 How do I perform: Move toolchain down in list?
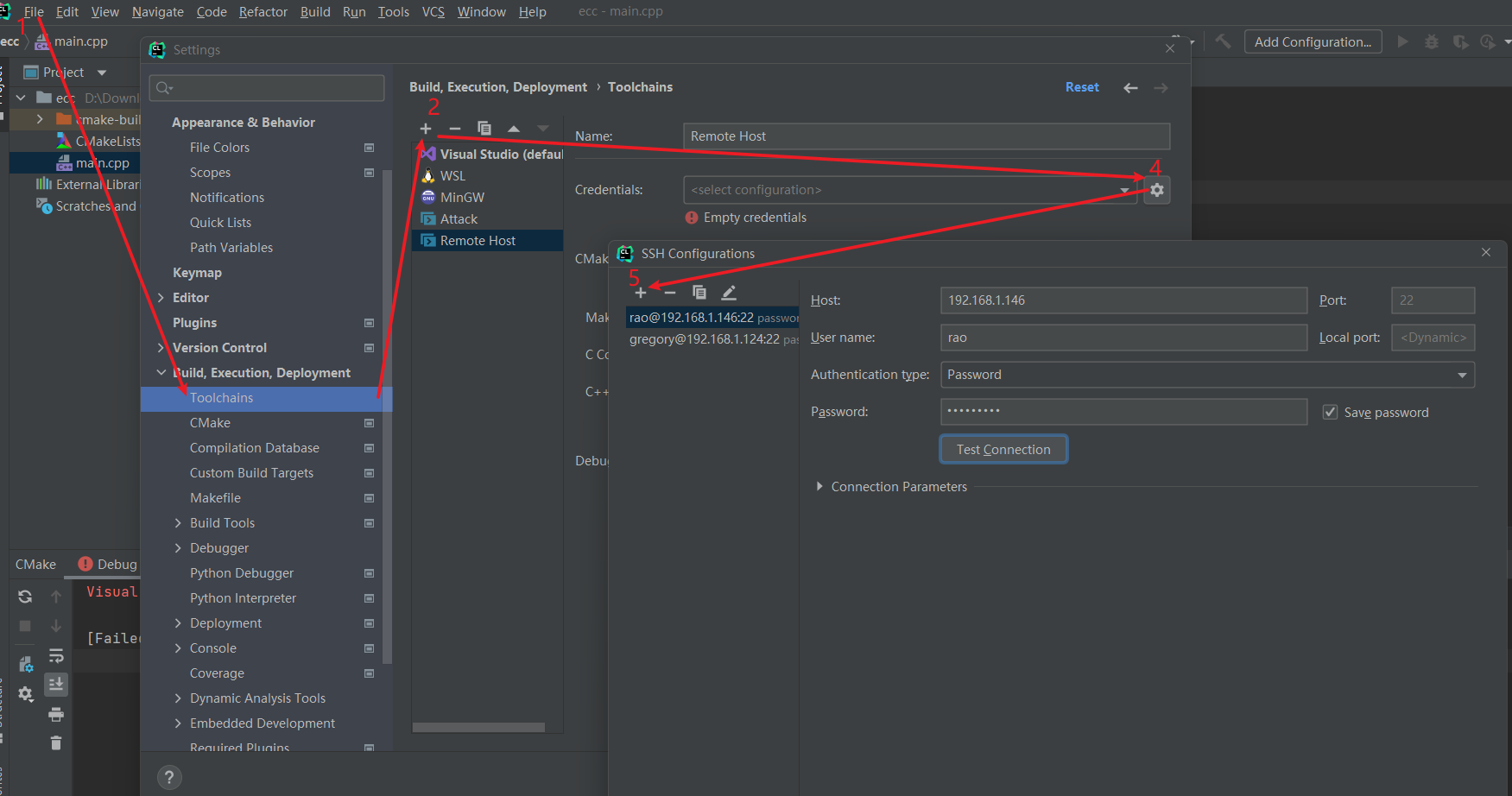pyautogui.click(x=543, y=129)
